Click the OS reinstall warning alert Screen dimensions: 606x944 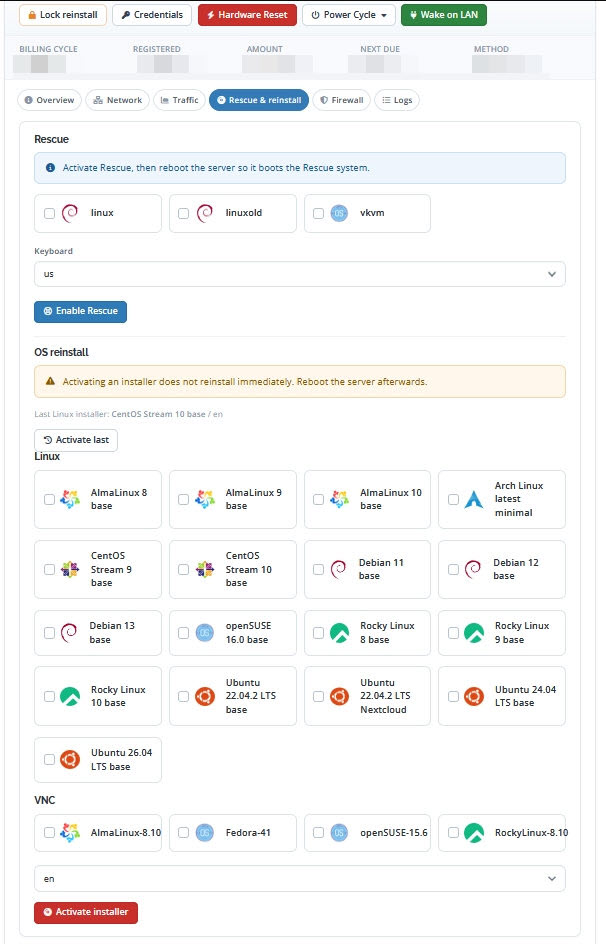pyautogui.click(x=300, y=382)
